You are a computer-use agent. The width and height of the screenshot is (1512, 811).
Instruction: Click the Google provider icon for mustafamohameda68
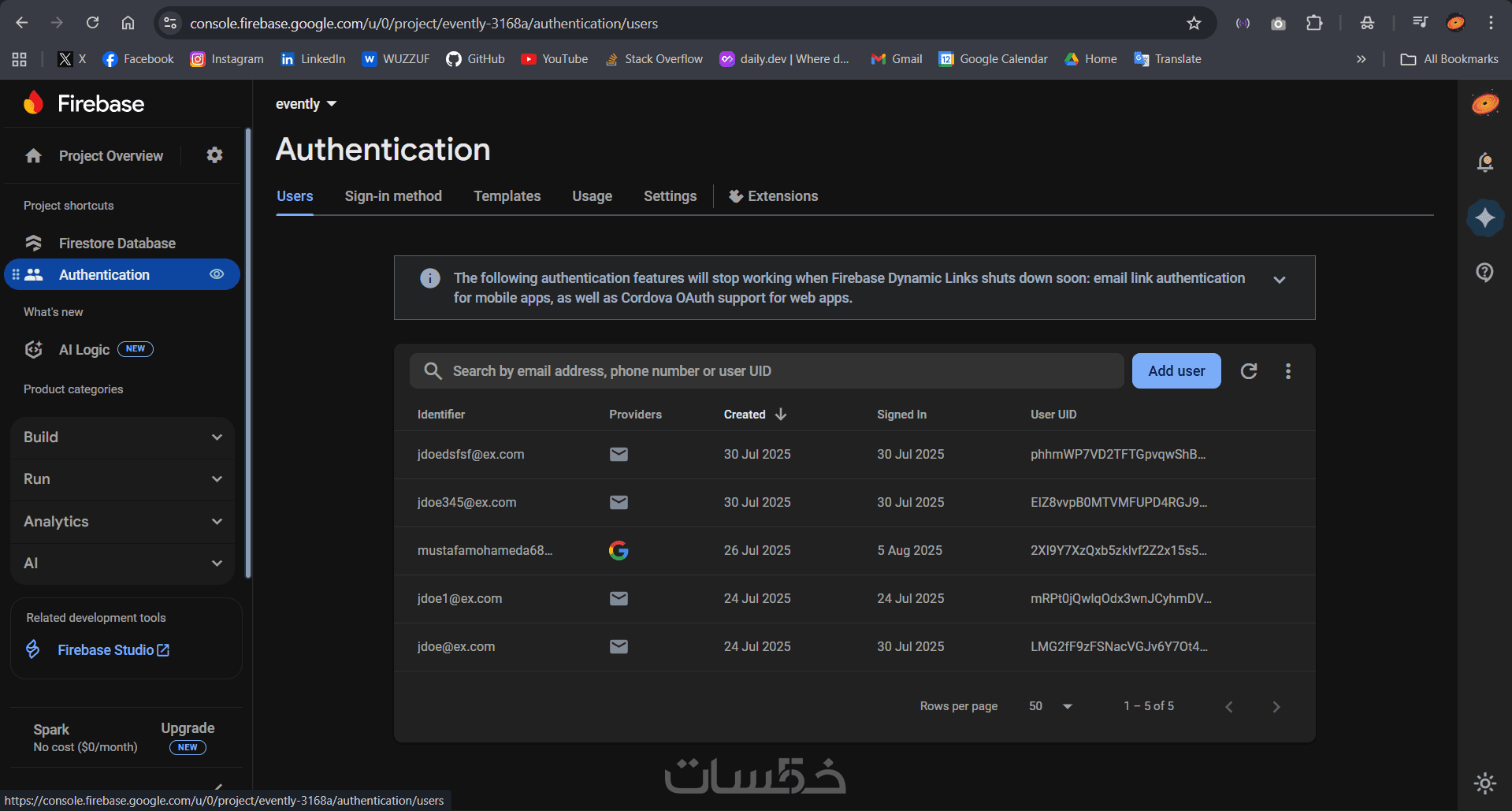(x=619, y=550)
